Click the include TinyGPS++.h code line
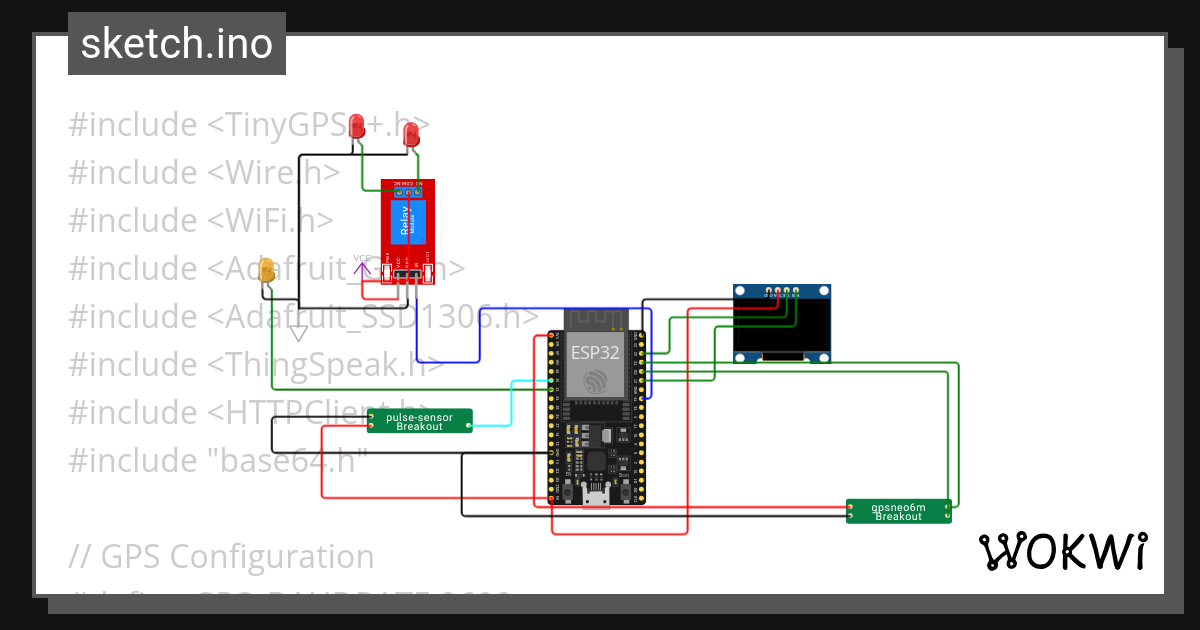Viewport: 1200px width, 630px height. tap(248, 123)
